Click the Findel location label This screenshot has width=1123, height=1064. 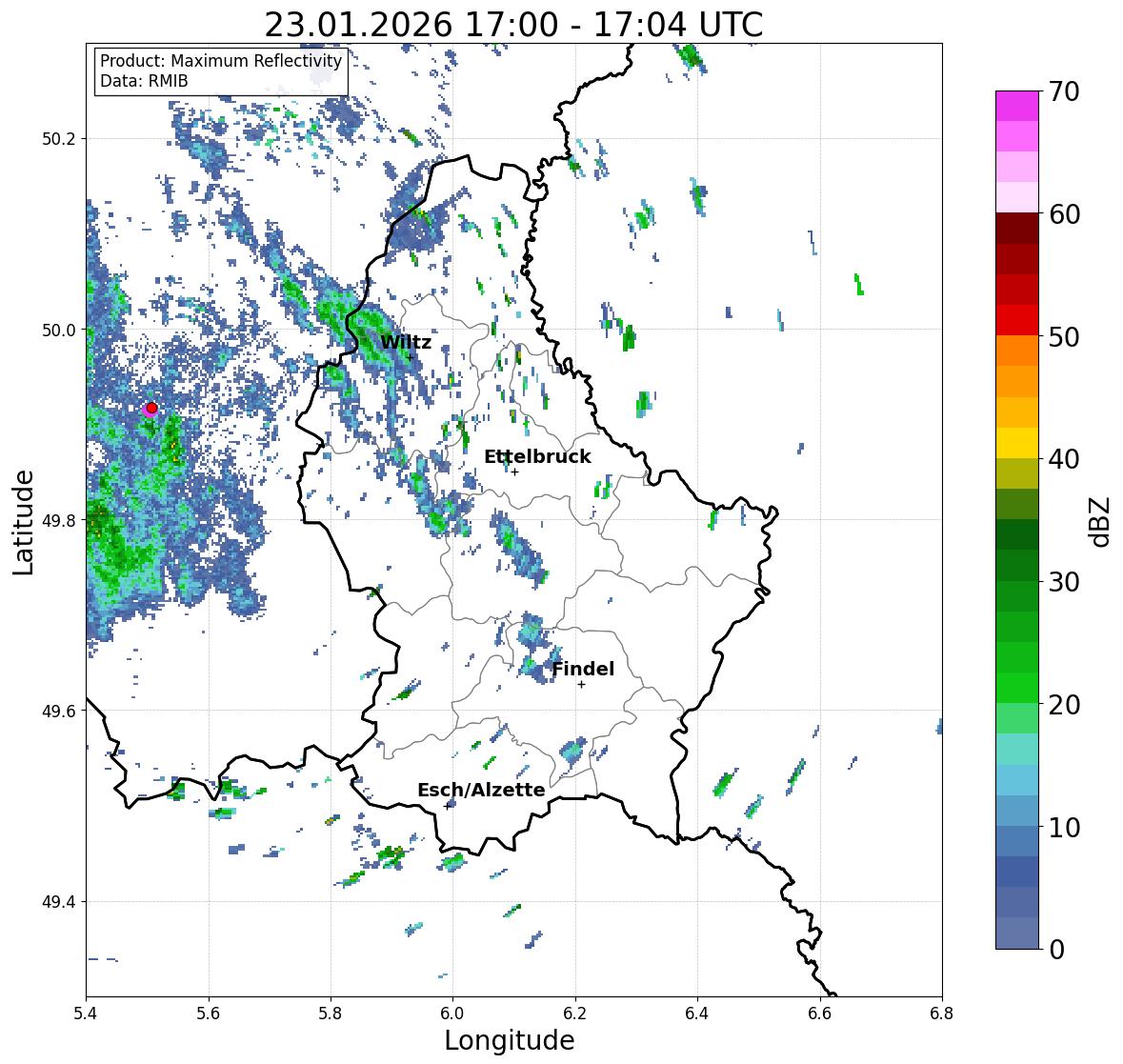583,669
